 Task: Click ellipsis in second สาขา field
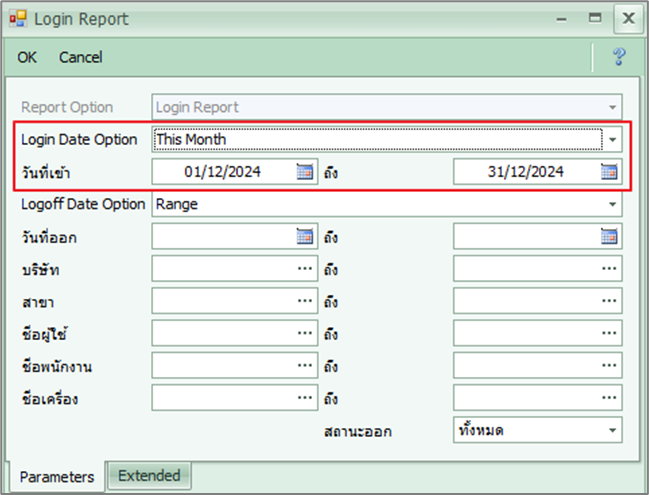[x=608, y=301]
